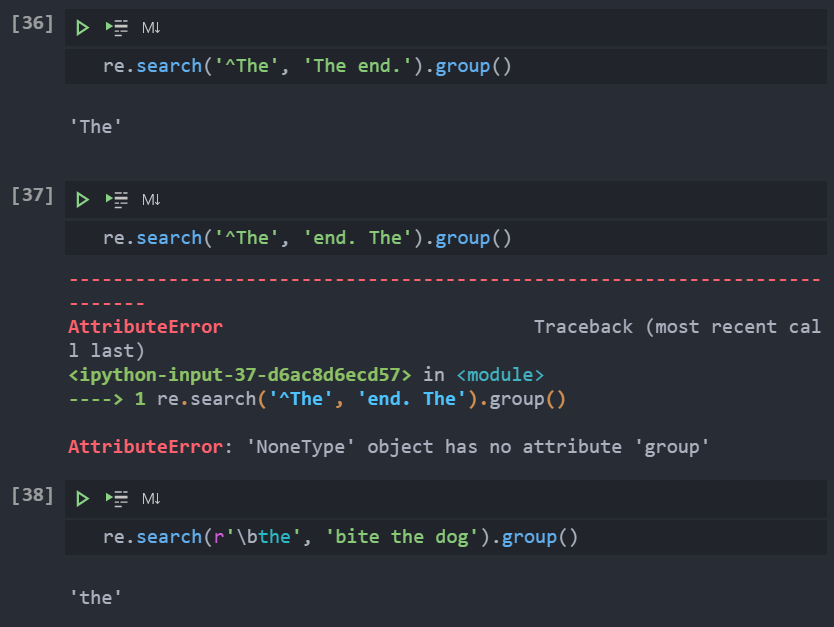This screenshot has width=834, height=627.
Task: Click traceback arrow line 1 code
Action: pyautogui.click(x=317, y=399)
